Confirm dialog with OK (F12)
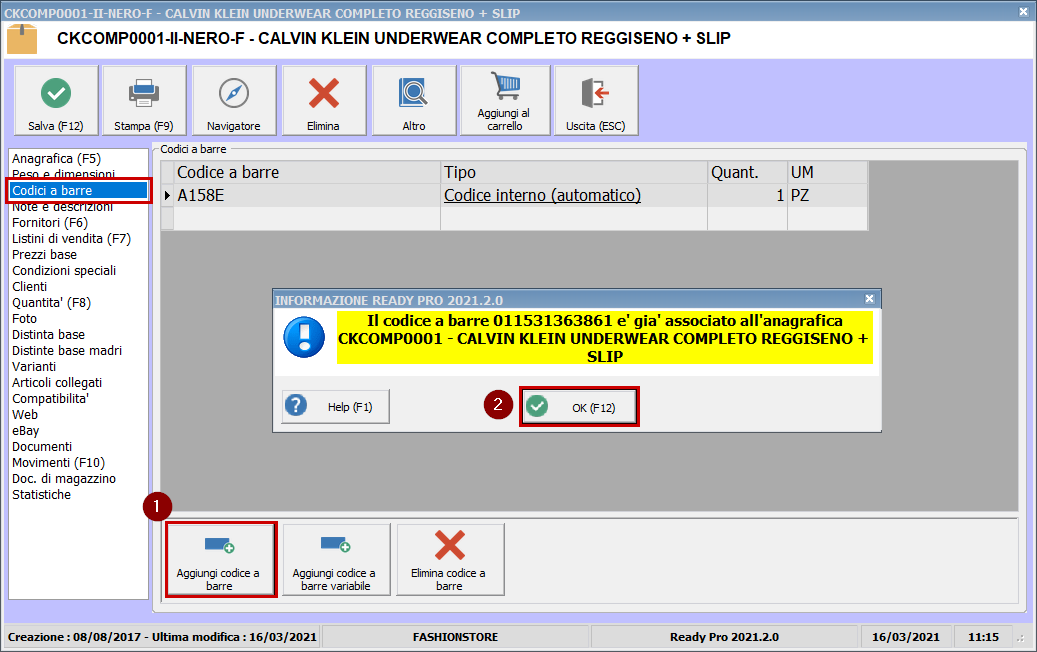Screen dimensions: 1037x652 [x=579, y=407]
